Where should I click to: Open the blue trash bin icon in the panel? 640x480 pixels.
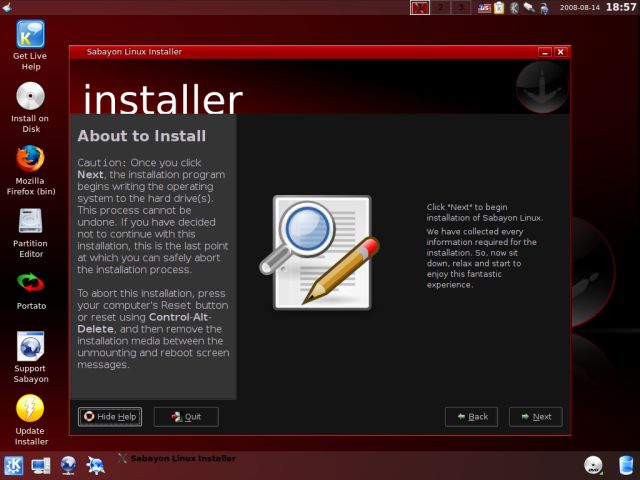pos(626,465)
